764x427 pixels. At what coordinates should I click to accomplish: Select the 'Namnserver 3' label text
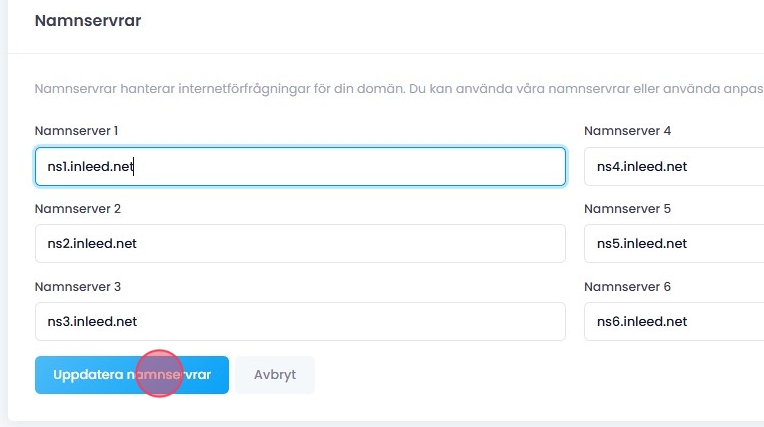pyautogui.click(x=77, y=287)
